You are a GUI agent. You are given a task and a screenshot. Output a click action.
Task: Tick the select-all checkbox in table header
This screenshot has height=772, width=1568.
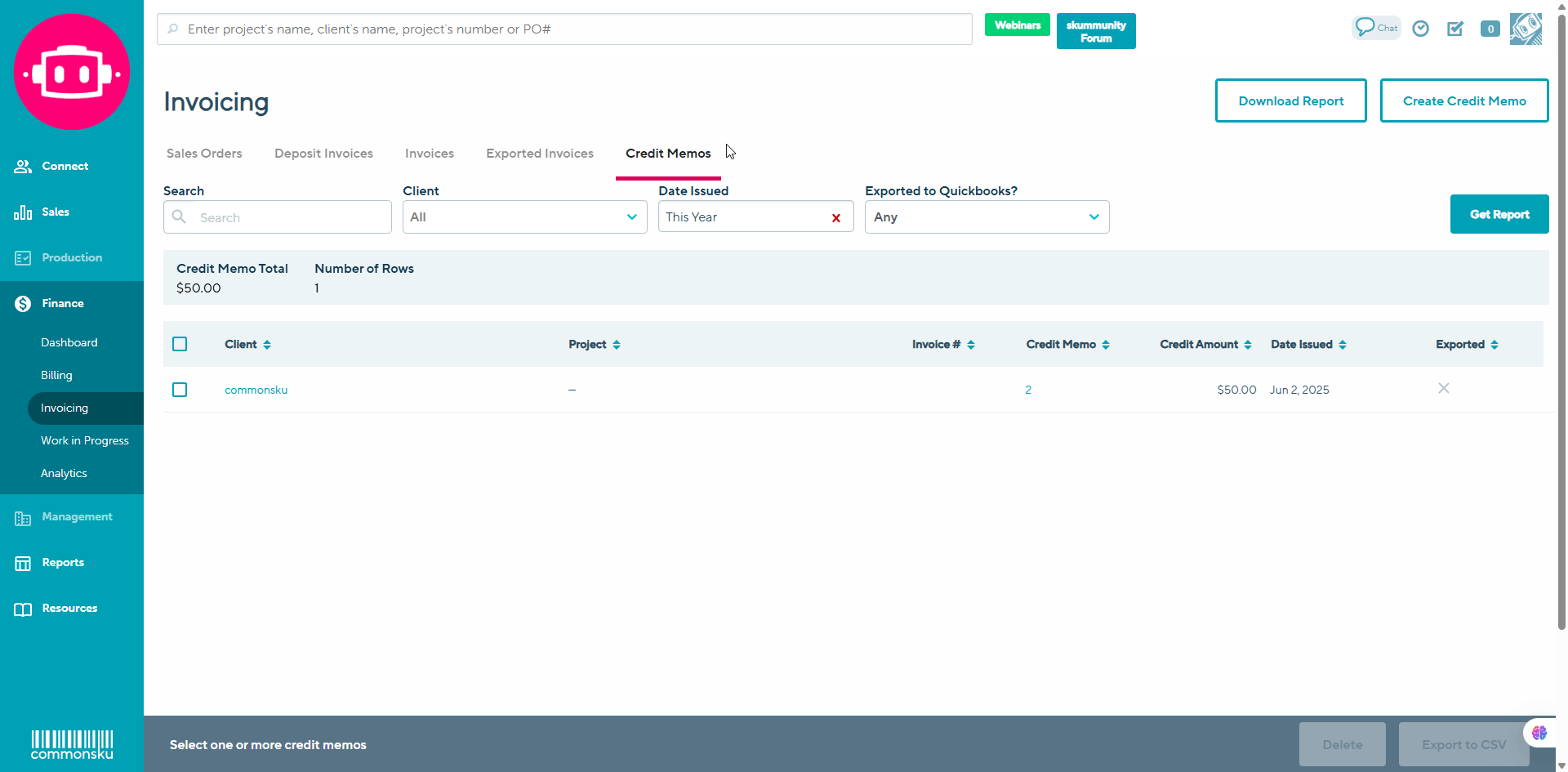coord(180,344)
